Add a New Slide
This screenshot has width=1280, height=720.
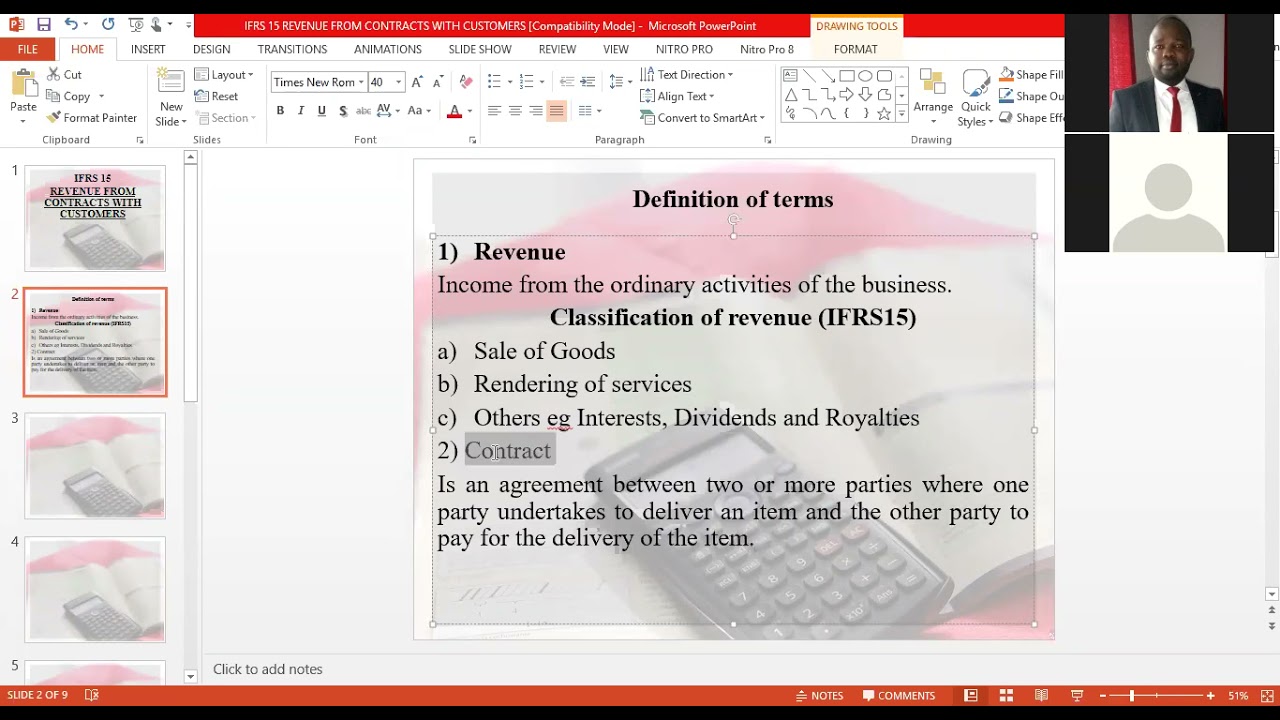coord(171,96)
